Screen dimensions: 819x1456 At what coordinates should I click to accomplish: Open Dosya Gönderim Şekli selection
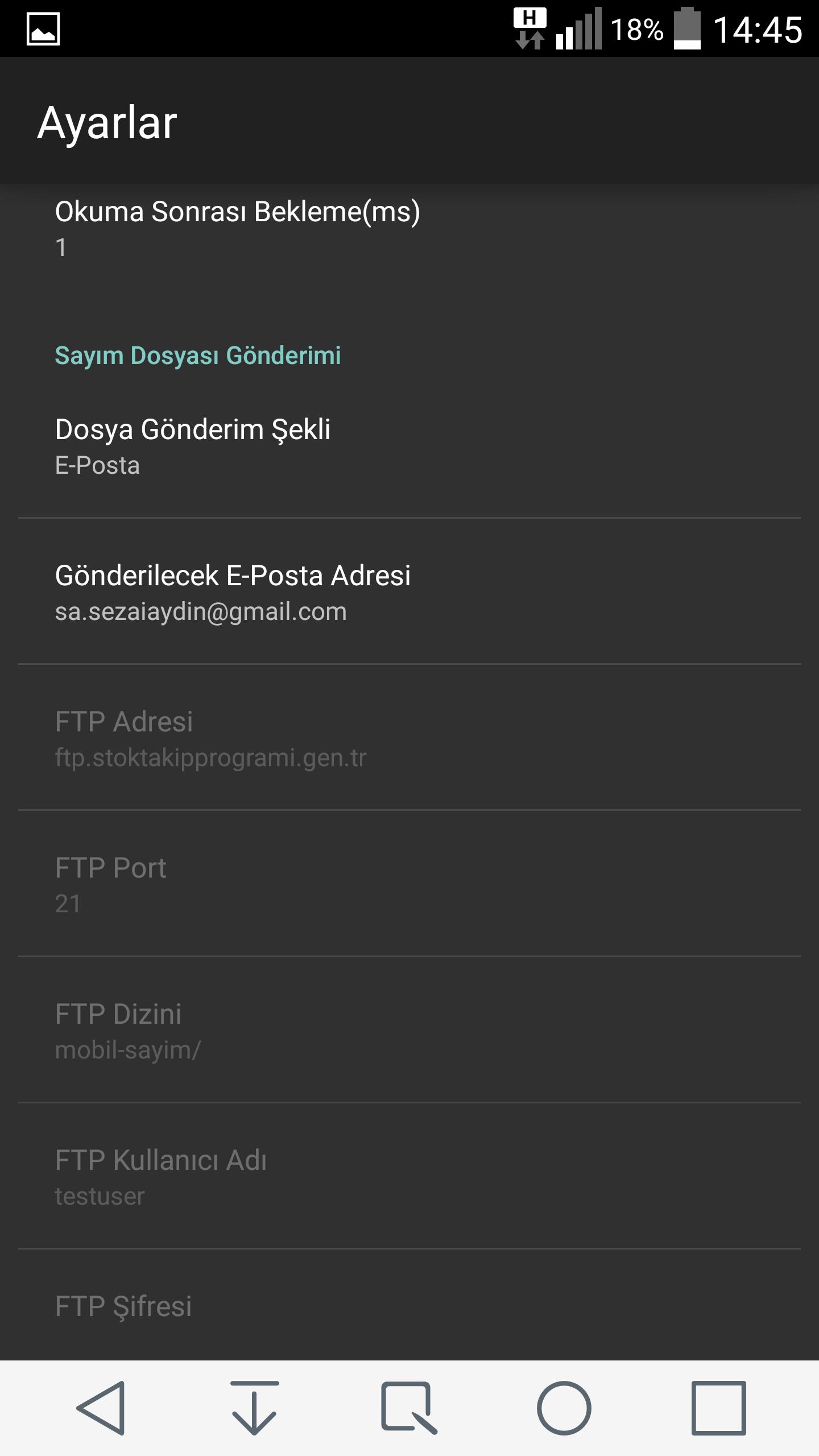click(409, 446)
